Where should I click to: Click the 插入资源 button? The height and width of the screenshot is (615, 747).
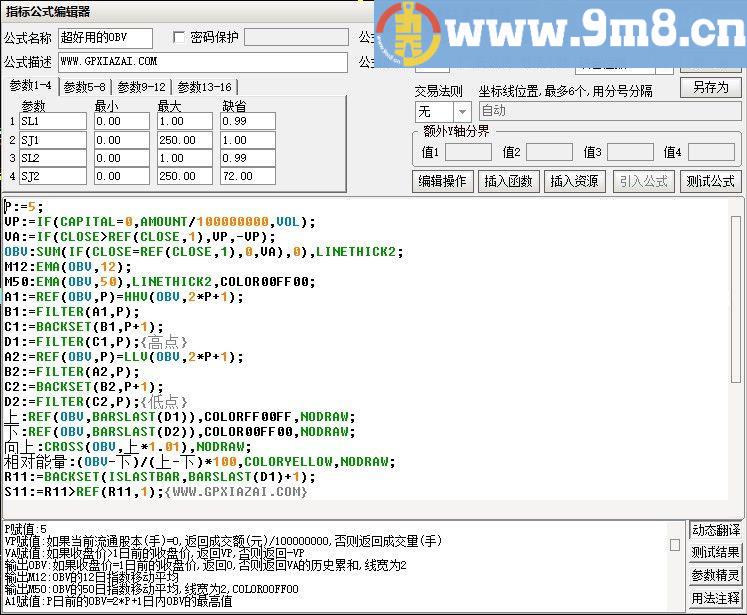click(x=574, y=181)
